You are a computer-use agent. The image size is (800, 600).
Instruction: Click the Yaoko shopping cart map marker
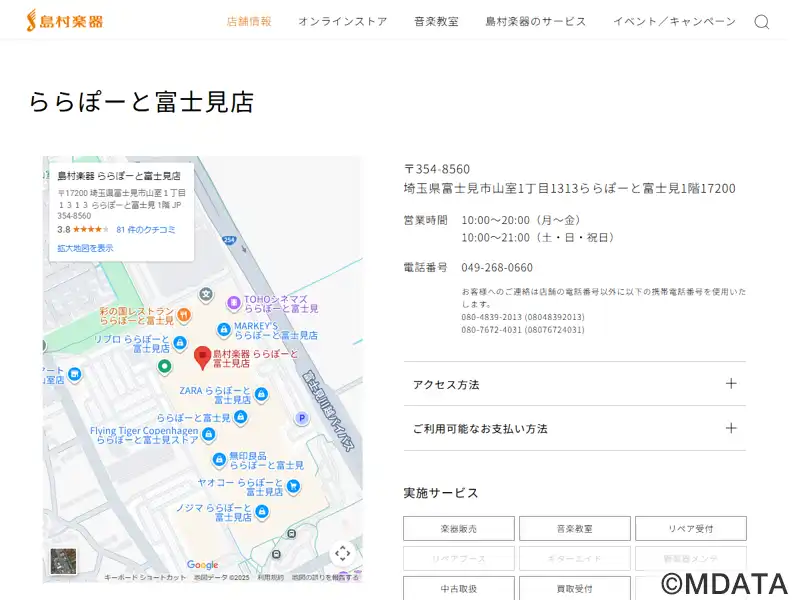293,487
